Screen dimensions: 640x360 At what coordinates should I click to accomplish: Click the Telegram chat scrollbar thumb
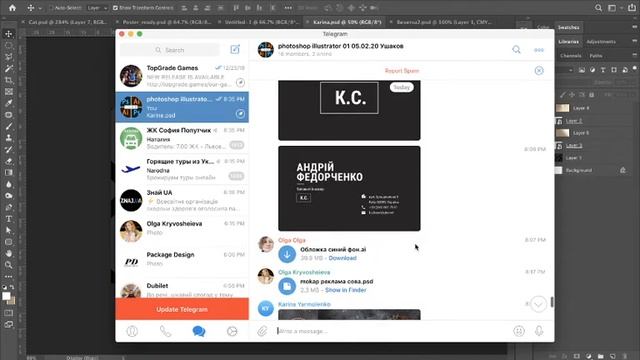(552, 302)
